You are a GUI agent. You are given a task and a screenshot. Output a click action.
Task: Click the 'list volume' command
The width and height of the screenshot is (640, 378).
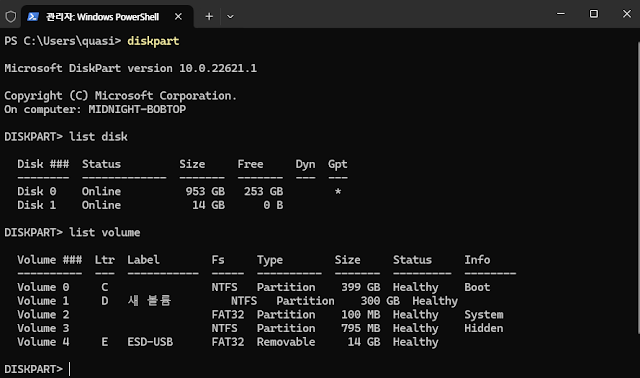click(104, 233)
